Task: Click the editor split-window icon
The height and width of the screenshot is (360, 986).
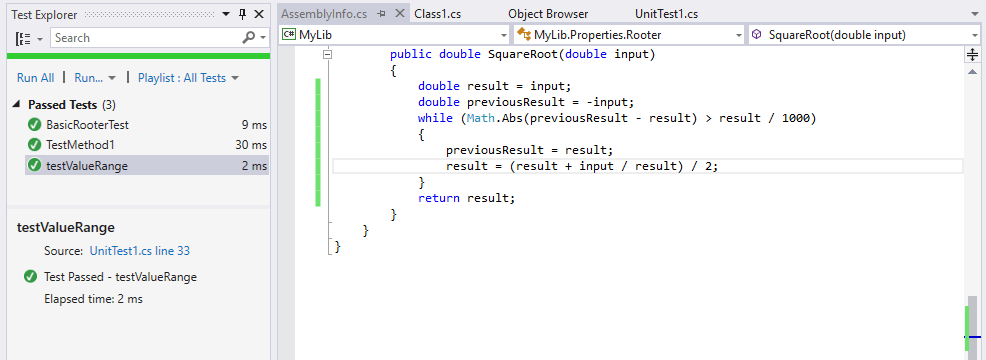Action: [x=972, y=55]
